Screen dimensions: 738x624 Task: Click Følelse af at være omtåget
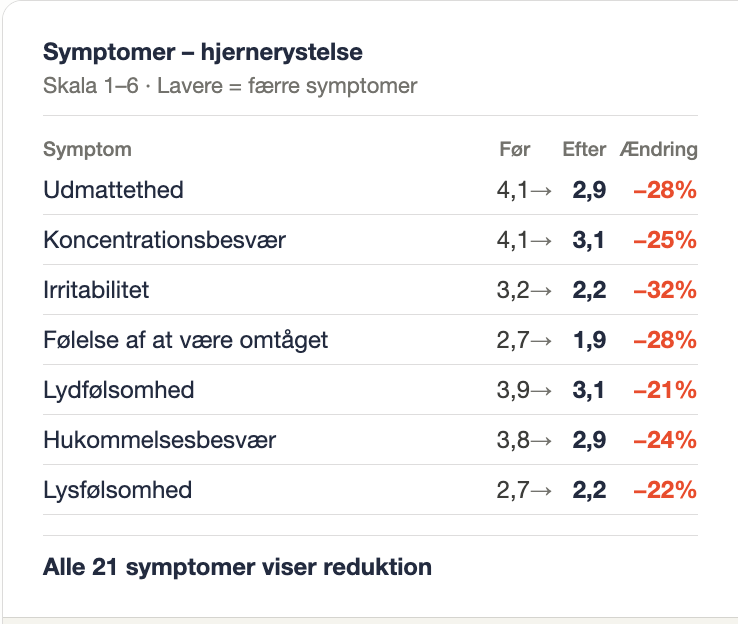[185, 340]
